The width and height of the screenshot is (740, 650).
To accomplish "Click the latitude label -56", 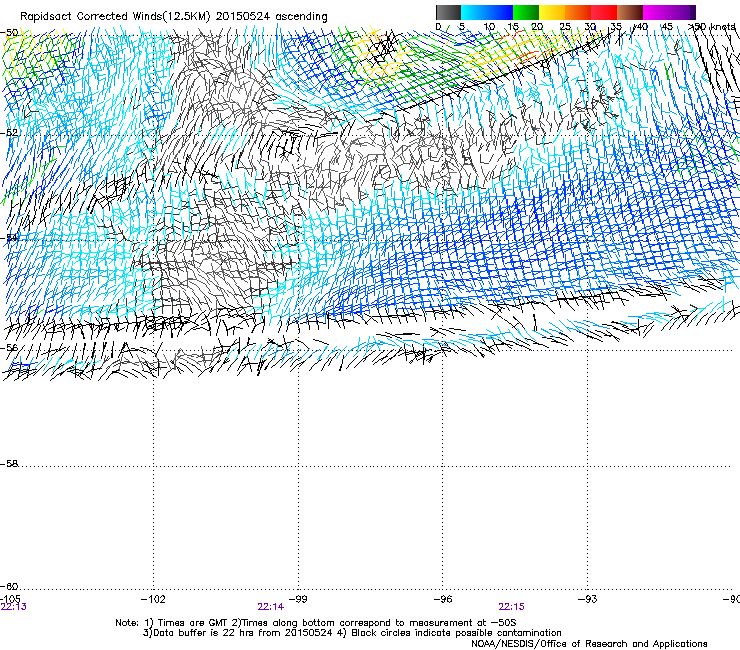I will pos(9,347).
